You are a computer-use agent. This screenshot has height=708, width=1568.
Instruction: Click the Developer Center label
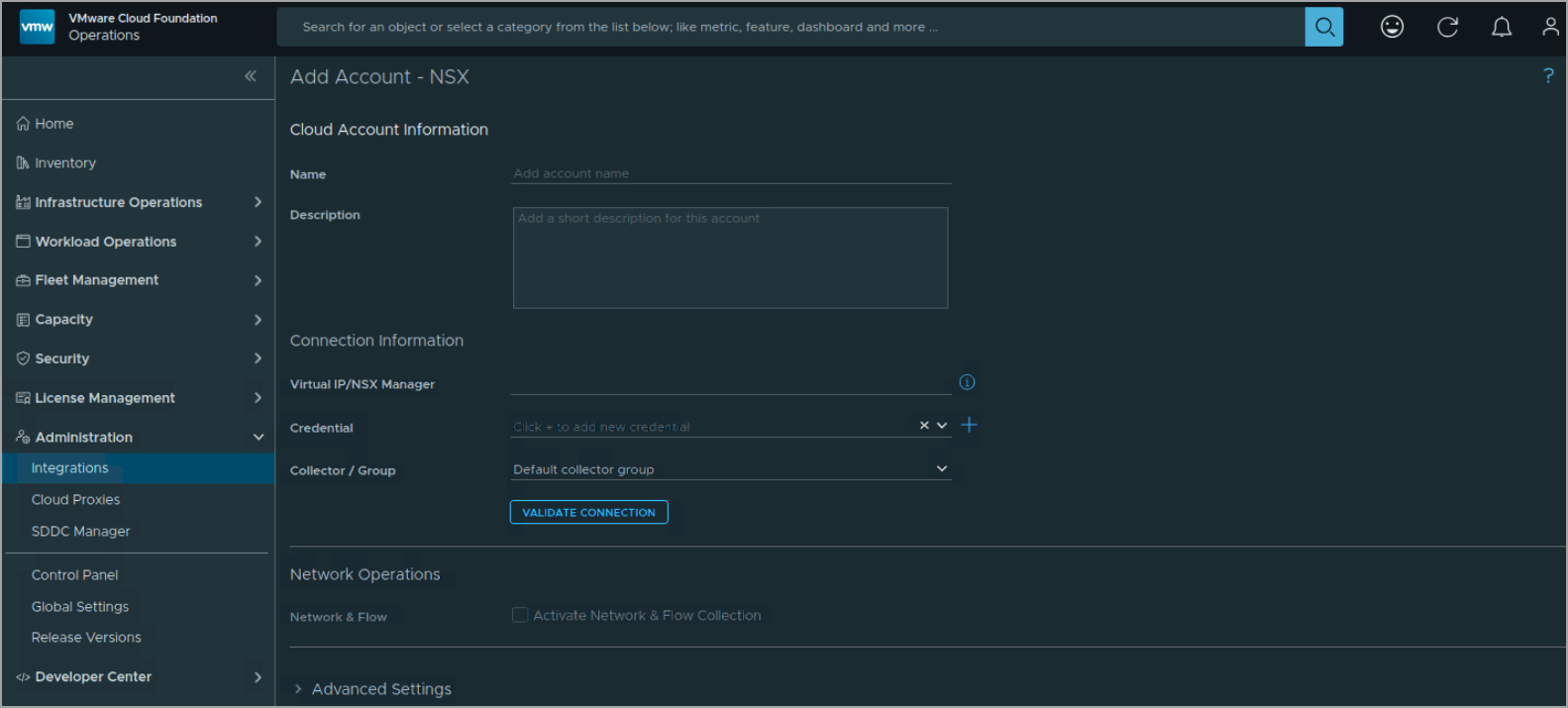point(93,677)
